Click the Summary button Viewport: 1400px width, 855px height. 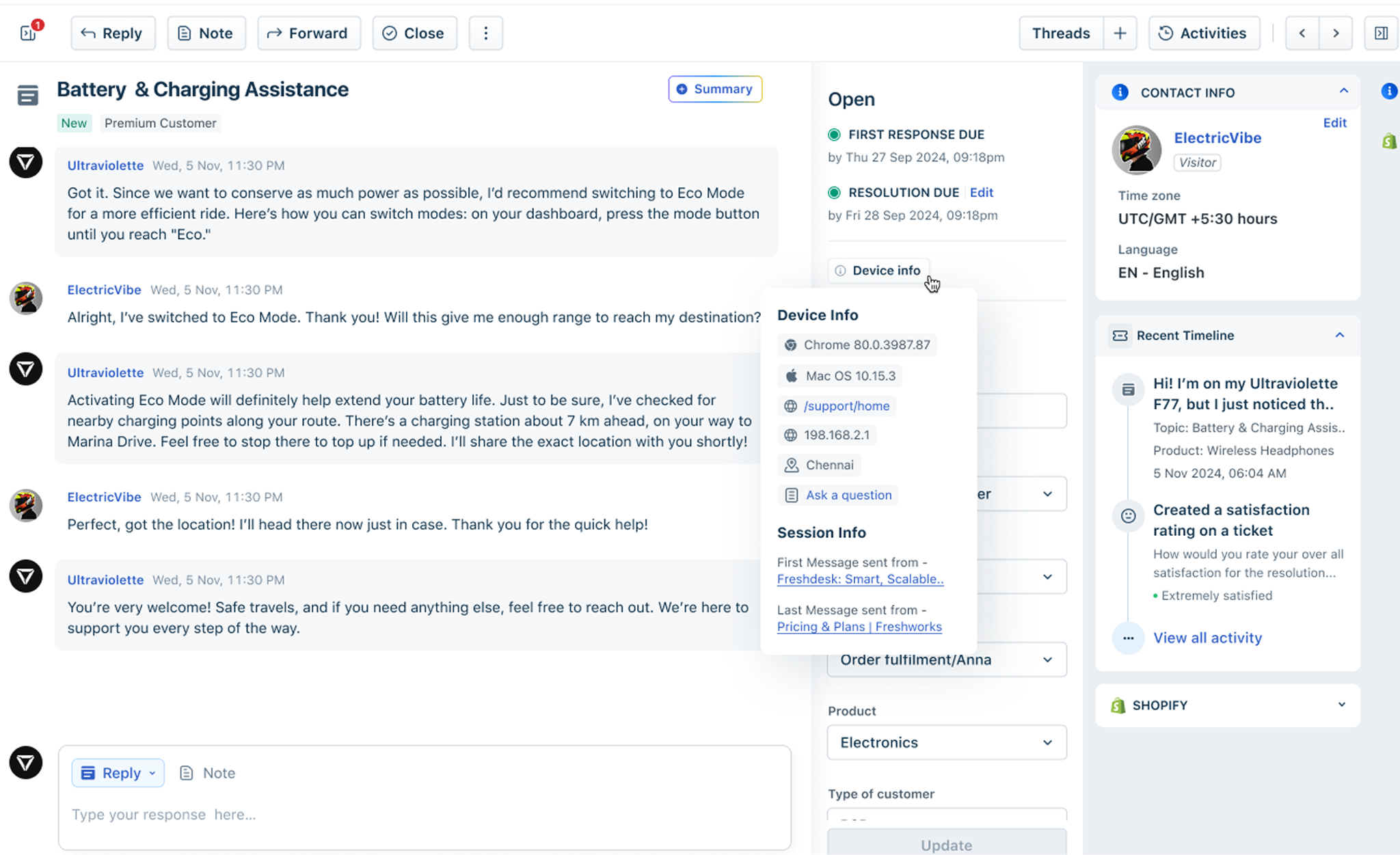[715, 89]
